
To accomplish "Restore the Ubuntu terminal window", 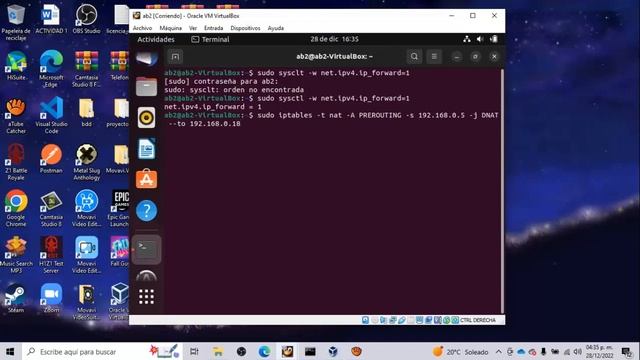I will [x=475, y=57].
